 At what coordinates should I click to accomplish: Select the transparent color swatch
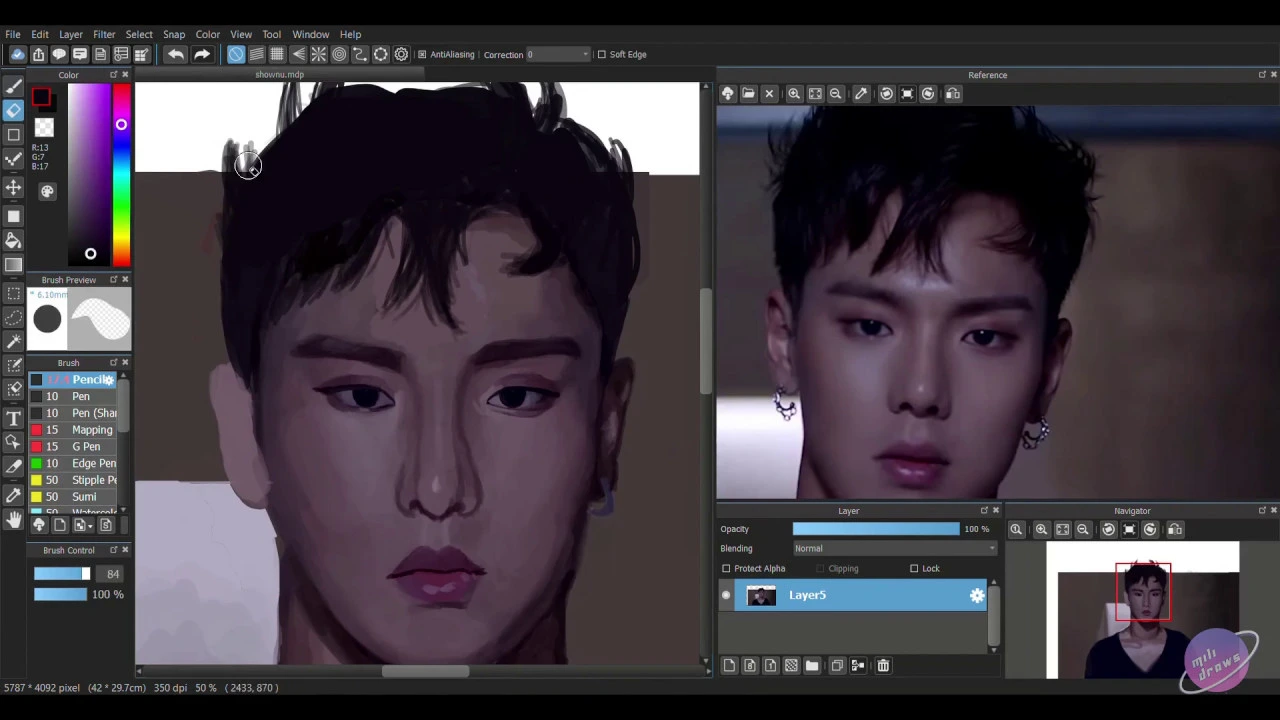click(x=44, y=127)
